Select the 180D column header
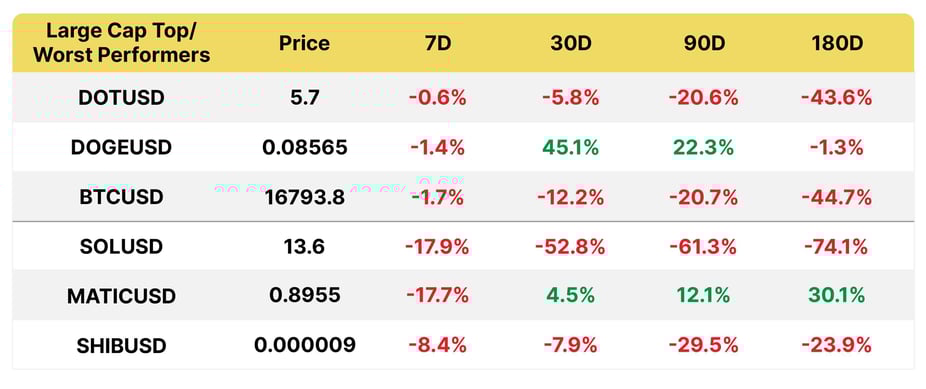 coord(836,44)
